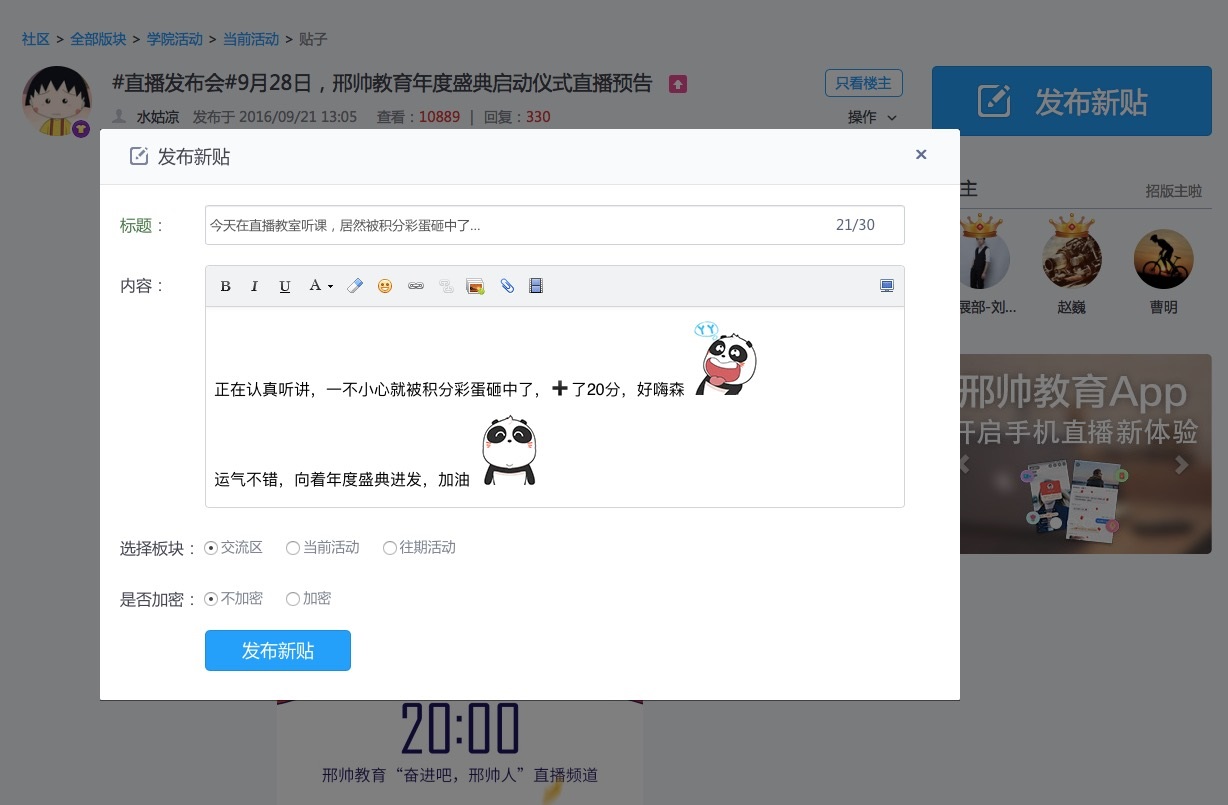The width and height of the screenshot is (1228, 805).
Task: Open the 操作 dropdown menu
Action: click(x=869, y=117)
